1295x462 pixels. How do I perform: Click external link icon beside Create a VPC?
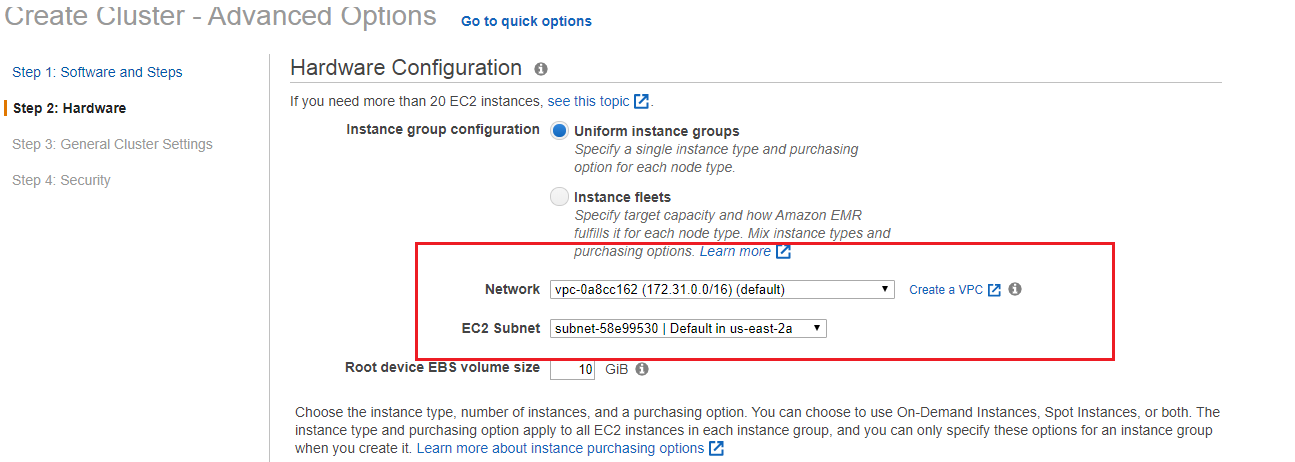point(994,290)
